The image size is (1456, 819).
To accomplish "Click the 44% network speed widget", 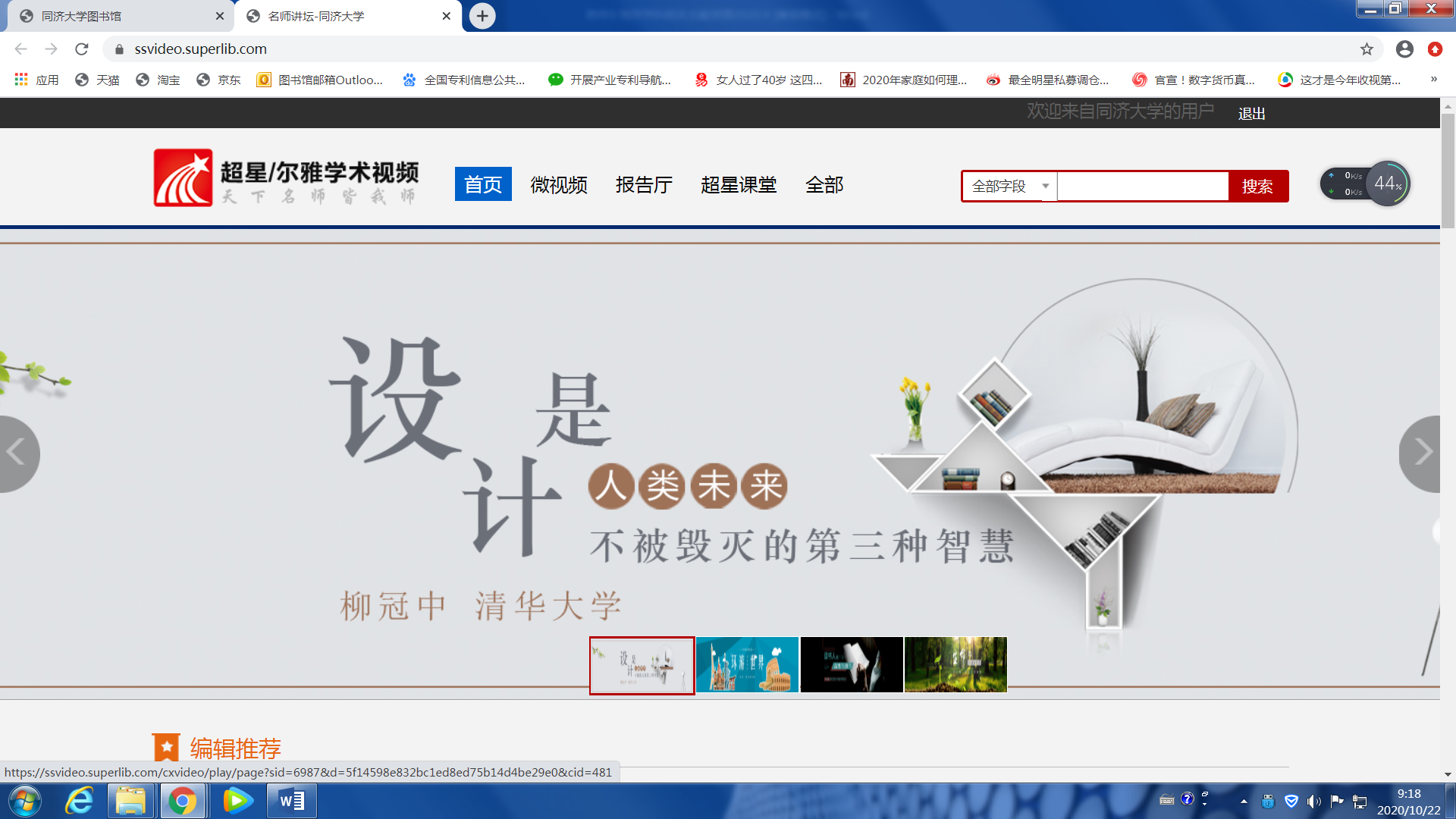I will (1366, 184).
